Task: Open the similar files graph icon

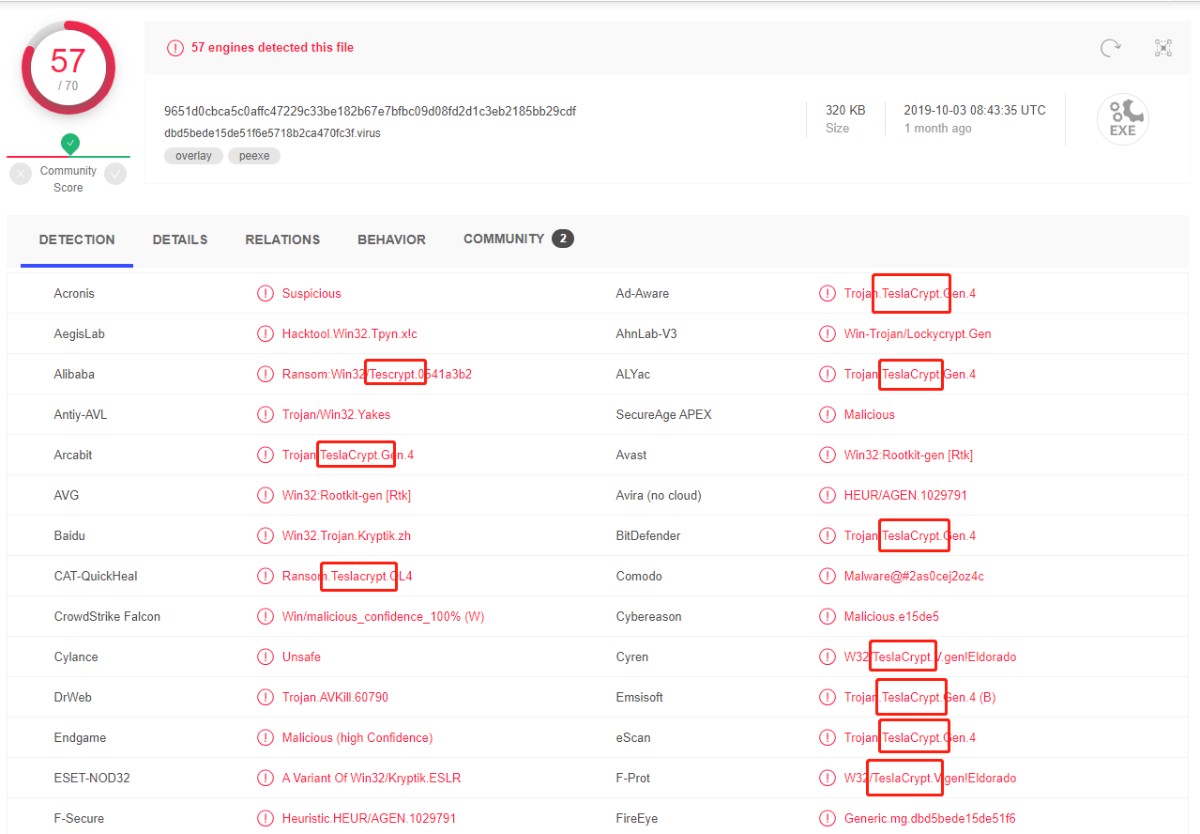Action: pos(1163,48)
